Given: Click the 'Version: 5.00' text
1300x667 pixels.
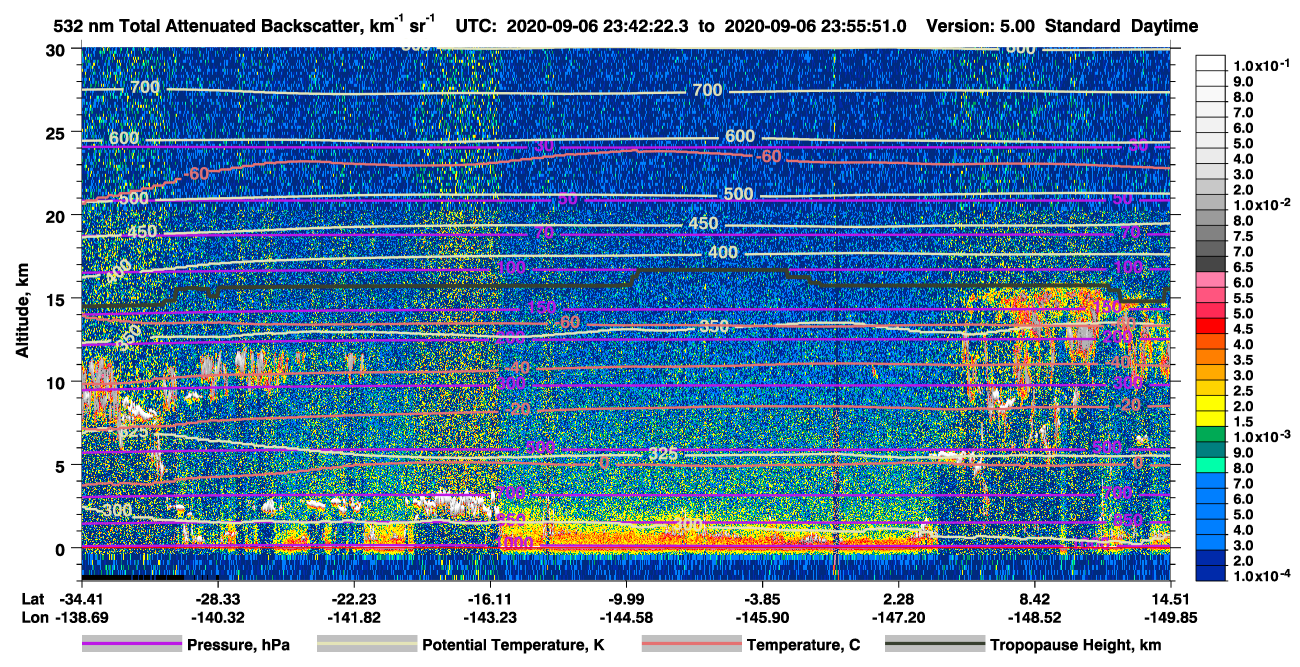Looking at the screenshot, I should pyautogui.click(x=981, y=26).
